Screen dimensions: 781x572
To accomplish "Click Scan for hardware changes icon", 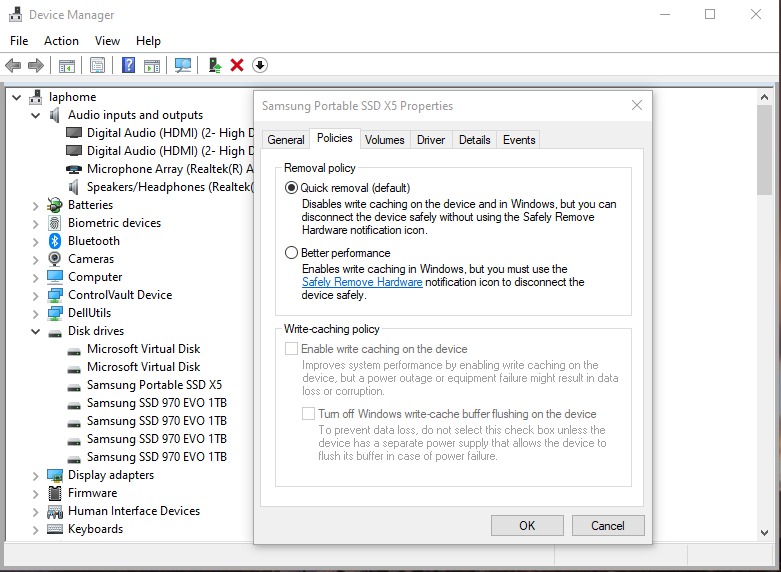I will (183, 65).
